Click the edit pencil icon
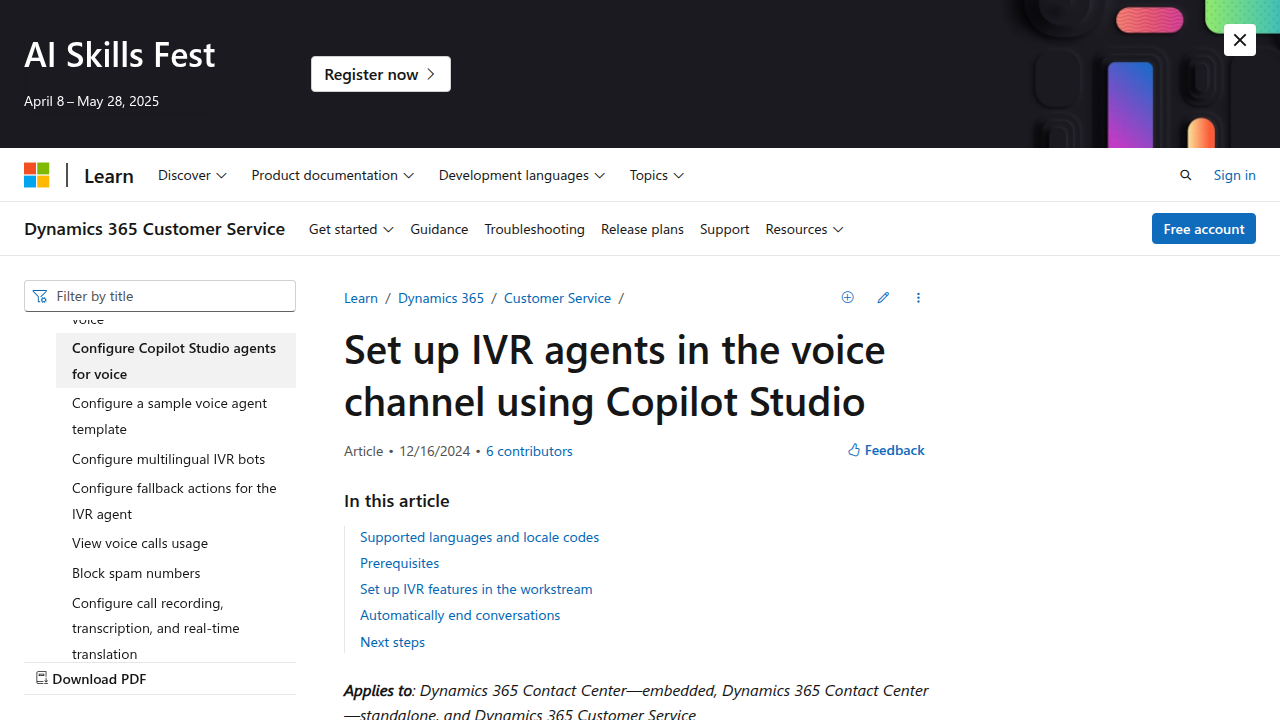The image size is (1280, 720). pyautogui.click(x=883, y=298)
